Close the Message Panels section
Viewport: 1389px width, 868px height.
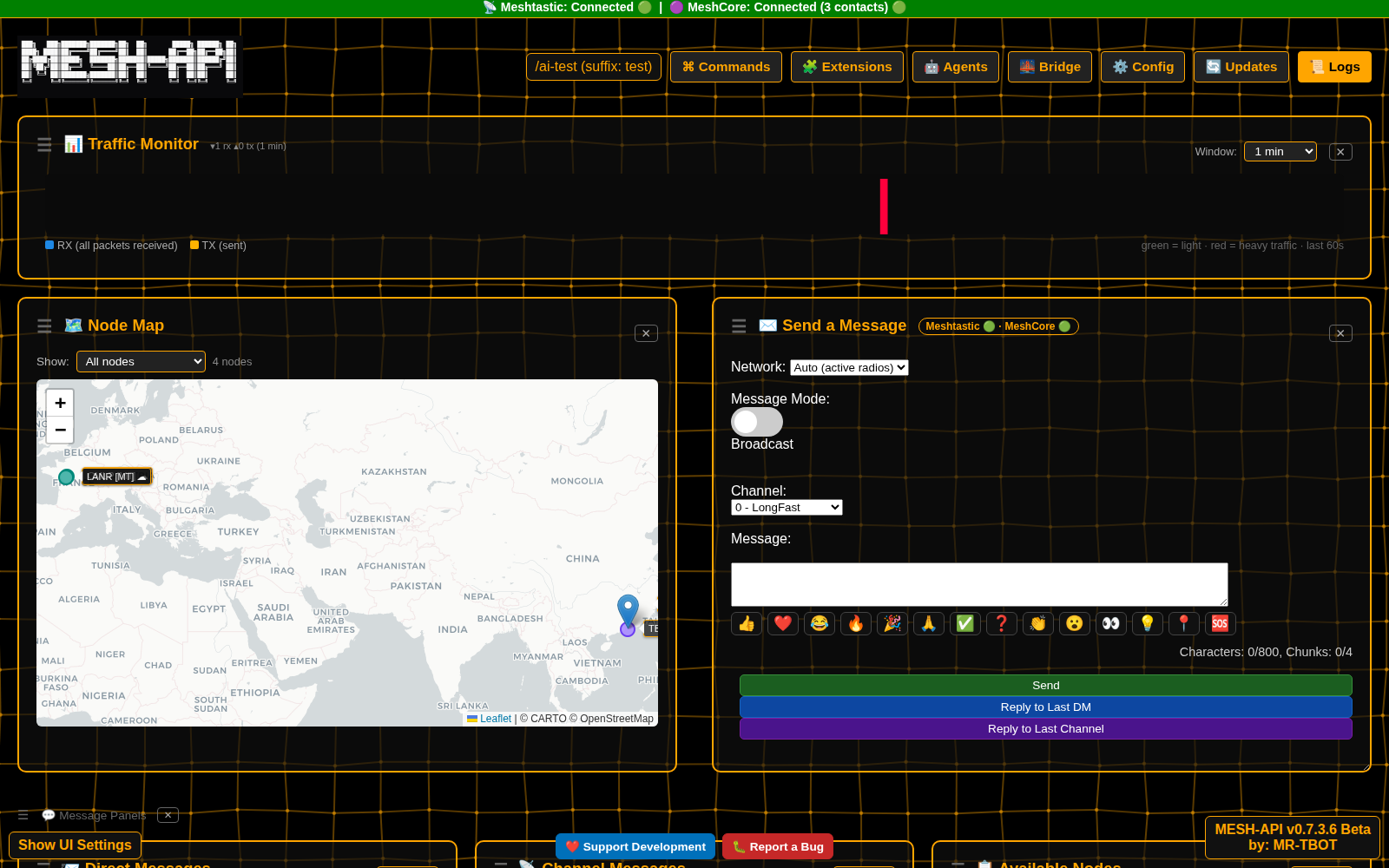point(168,815)
